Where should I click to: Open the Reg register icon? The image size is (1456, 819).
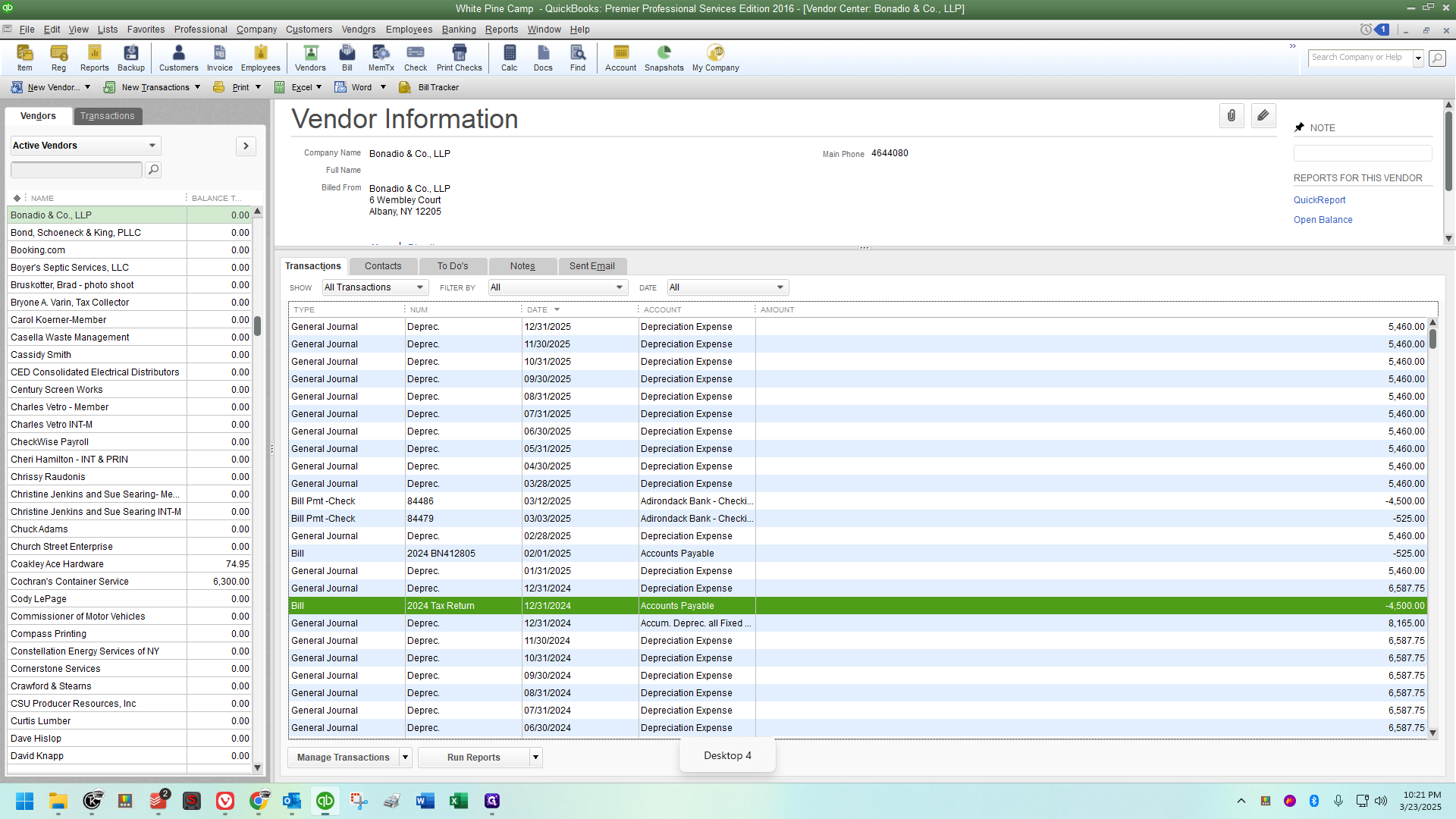pos(58,58)
